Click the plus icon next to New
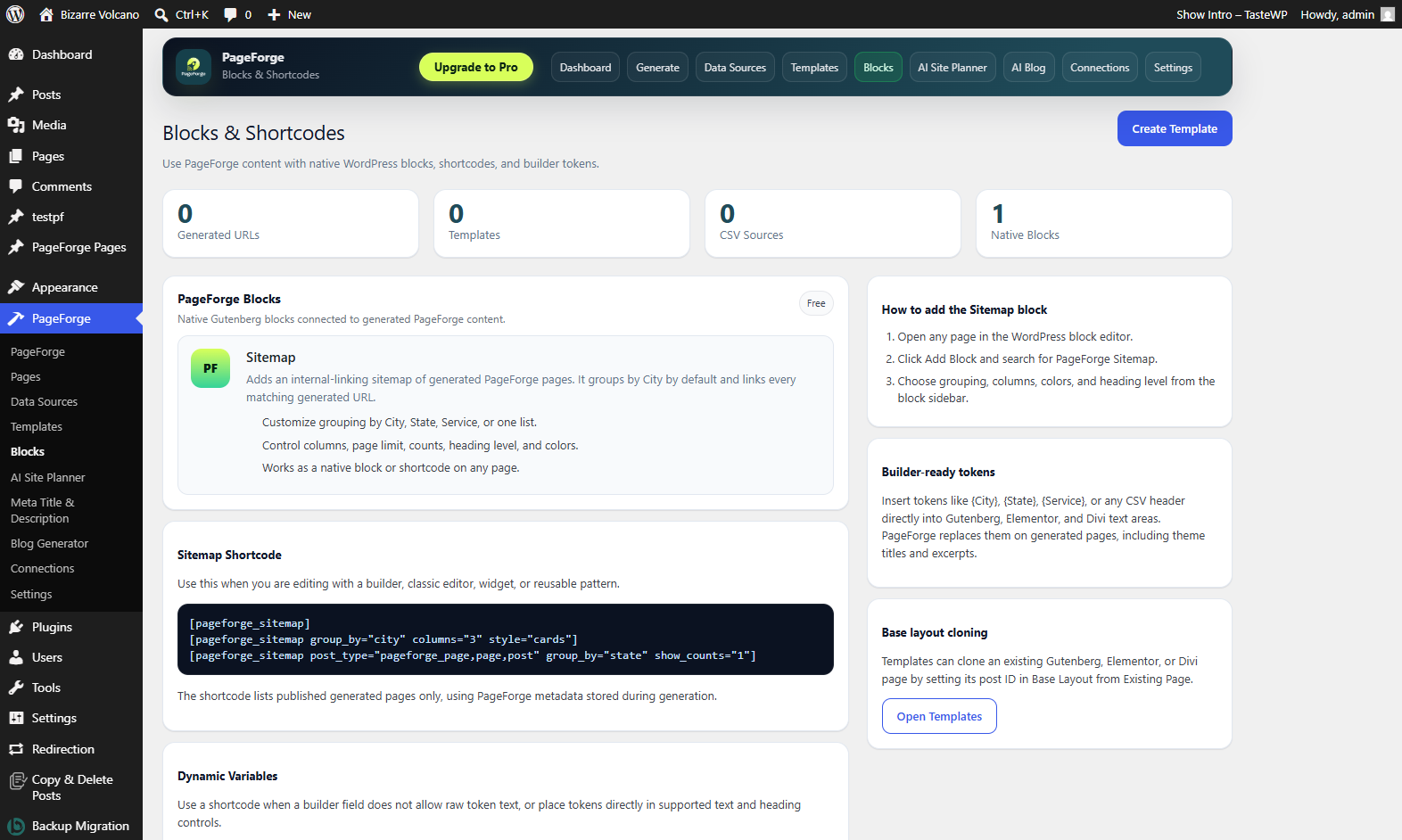Image resolution: width=1402 pixels, height=840 pixels. coord(274,14)
